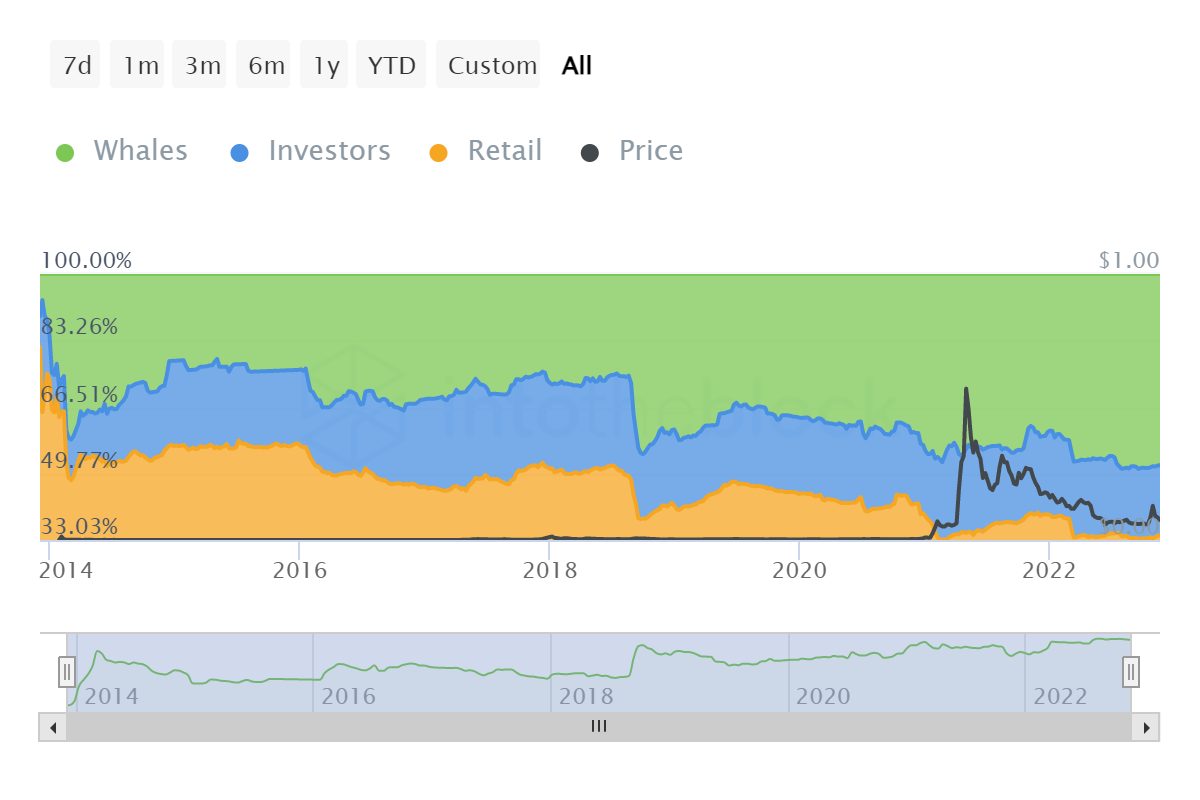Click the horizontal scrollbar grip
This screenshot has width=1200, height=800.
coord(599,727)
